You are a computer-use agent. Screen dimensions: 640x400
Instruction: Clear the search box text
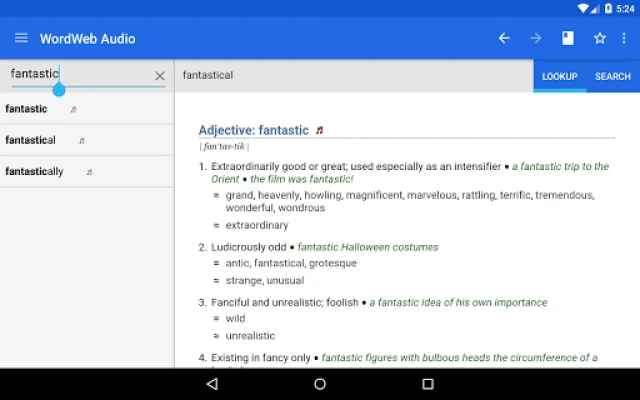[159, 76]
